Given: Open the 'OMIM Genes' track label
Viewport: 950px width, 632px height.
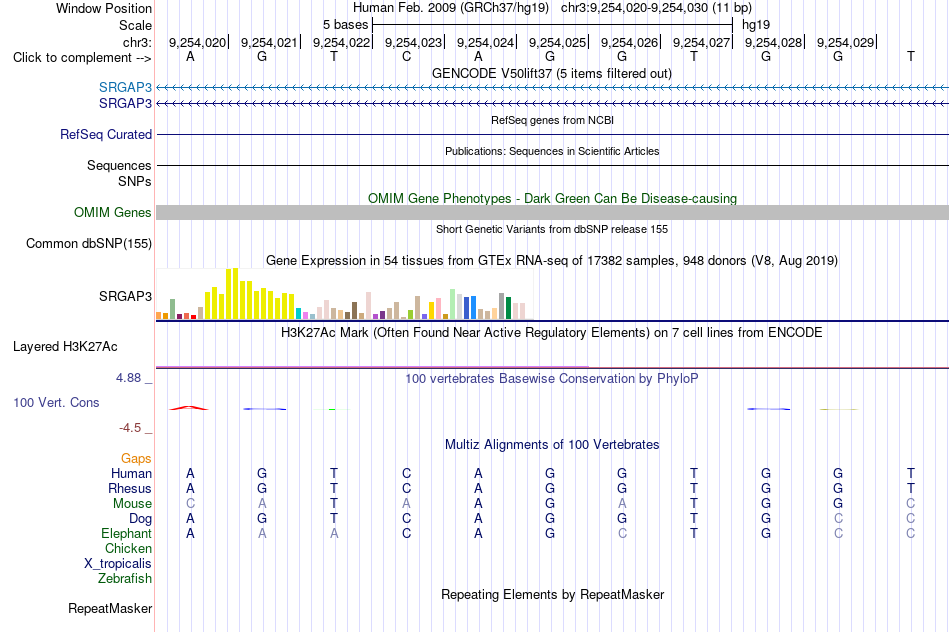Looking at the screenshot, I should [113, 213].
